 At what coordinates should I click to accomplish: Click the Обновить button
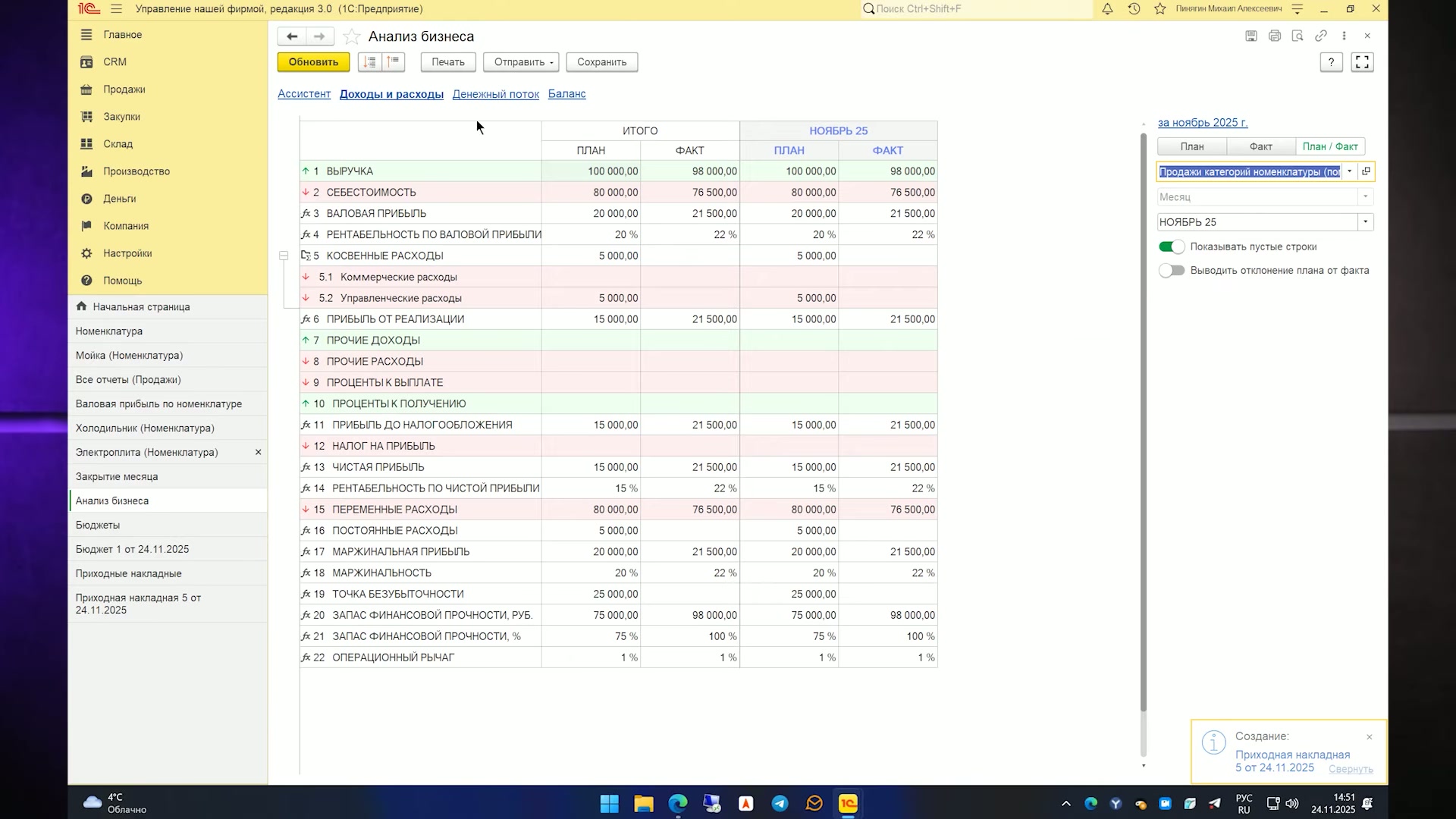click(313, 62)
